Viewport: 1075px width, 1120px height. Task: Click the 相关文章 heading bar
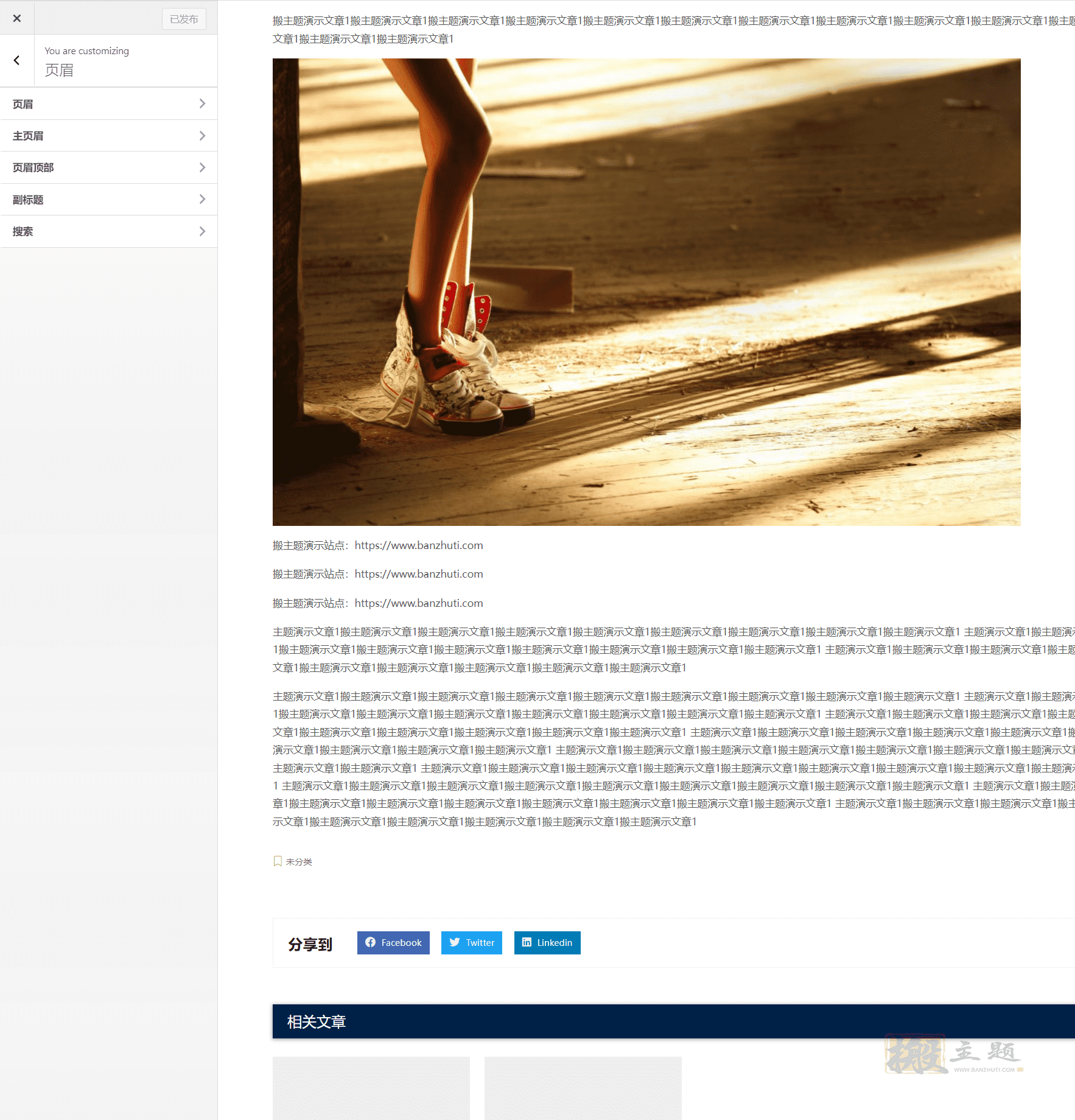coord(674,1021)
